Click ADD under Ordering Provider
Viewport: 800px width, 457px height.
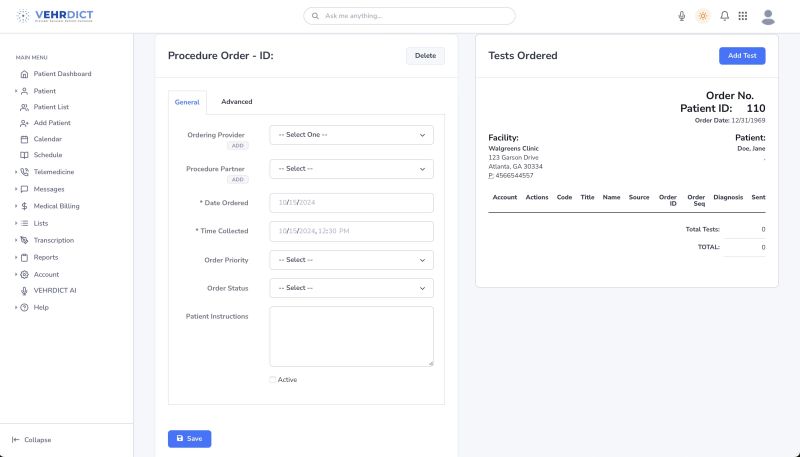[x=237, y=146]
